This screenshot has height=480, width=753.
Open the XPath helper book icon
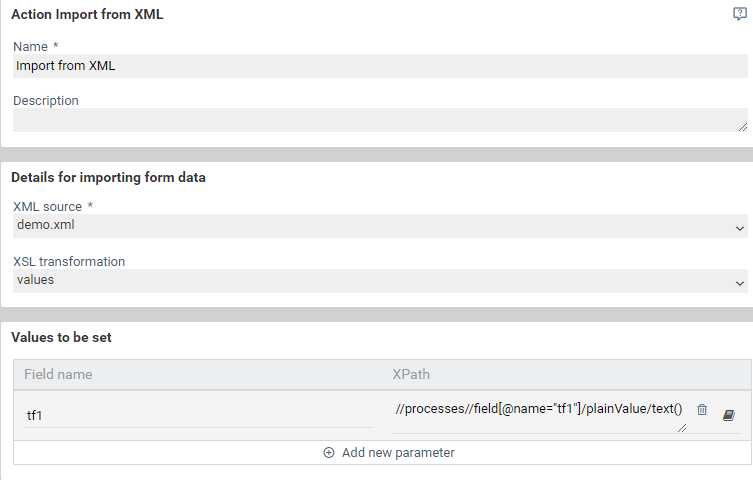[729, 415]
